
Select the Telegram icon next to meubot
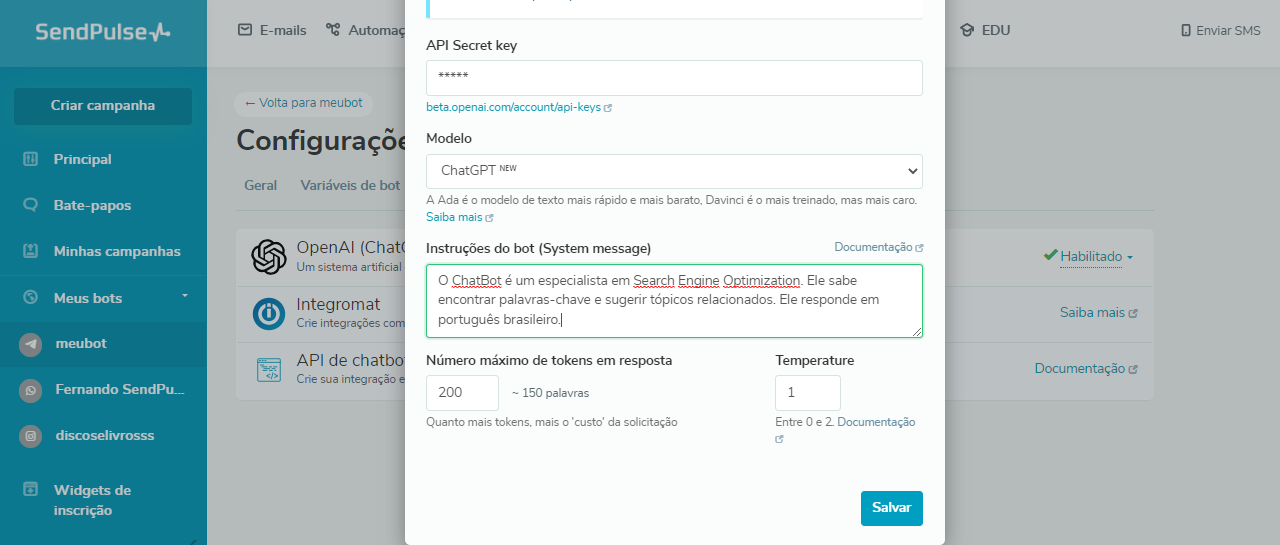coord(31,344)
